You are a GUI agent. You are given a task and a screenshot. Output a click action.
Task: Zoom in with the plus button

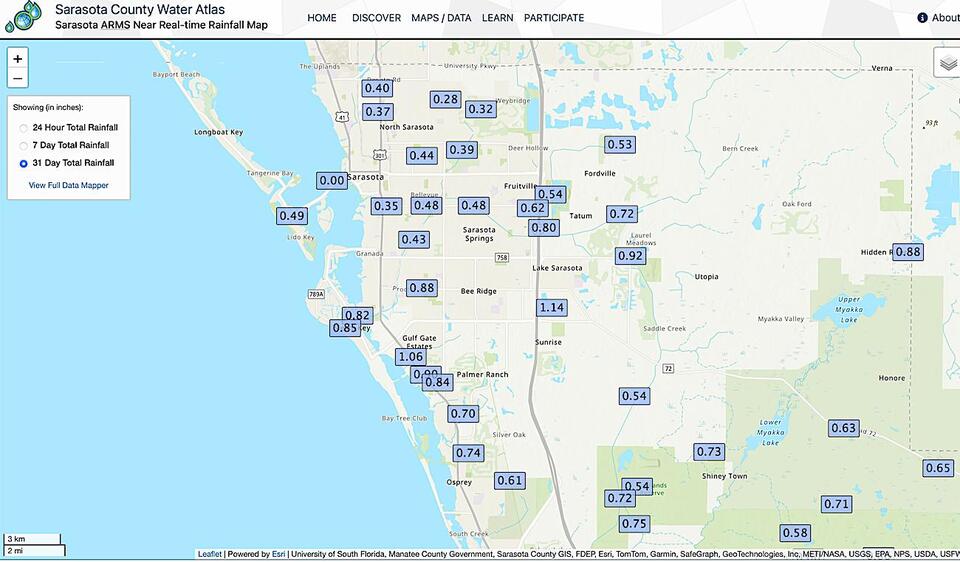[18, 59]
